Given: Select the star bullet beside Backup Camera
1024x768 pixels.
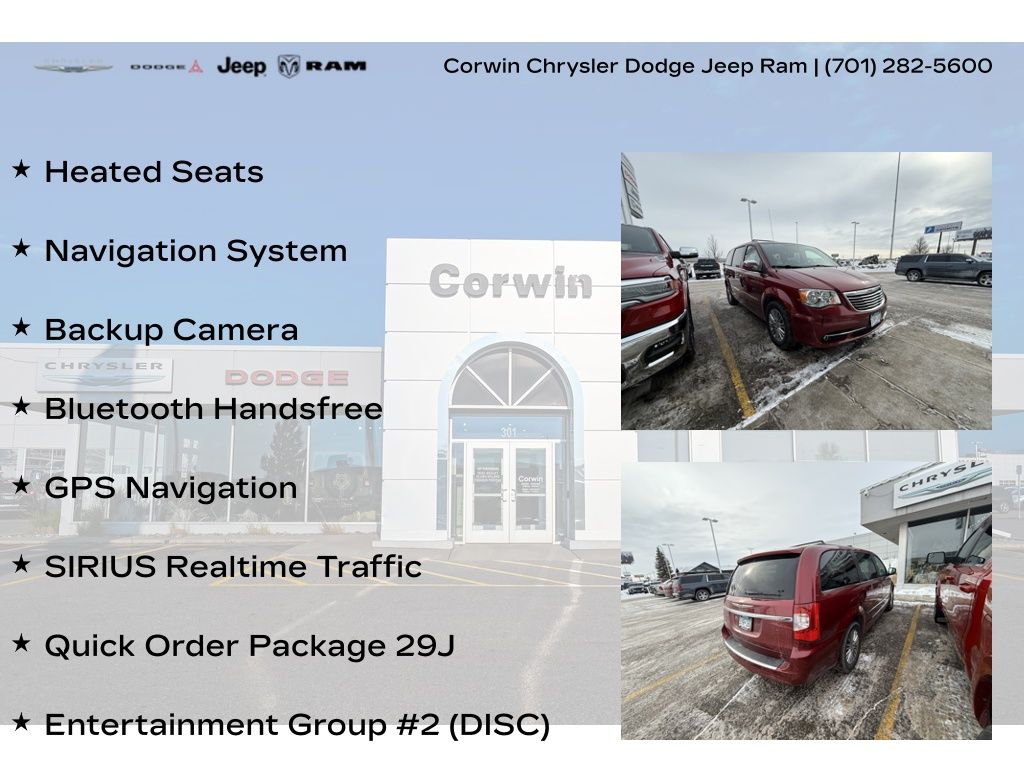Looking at the screenshot, I should coord(21,328).
